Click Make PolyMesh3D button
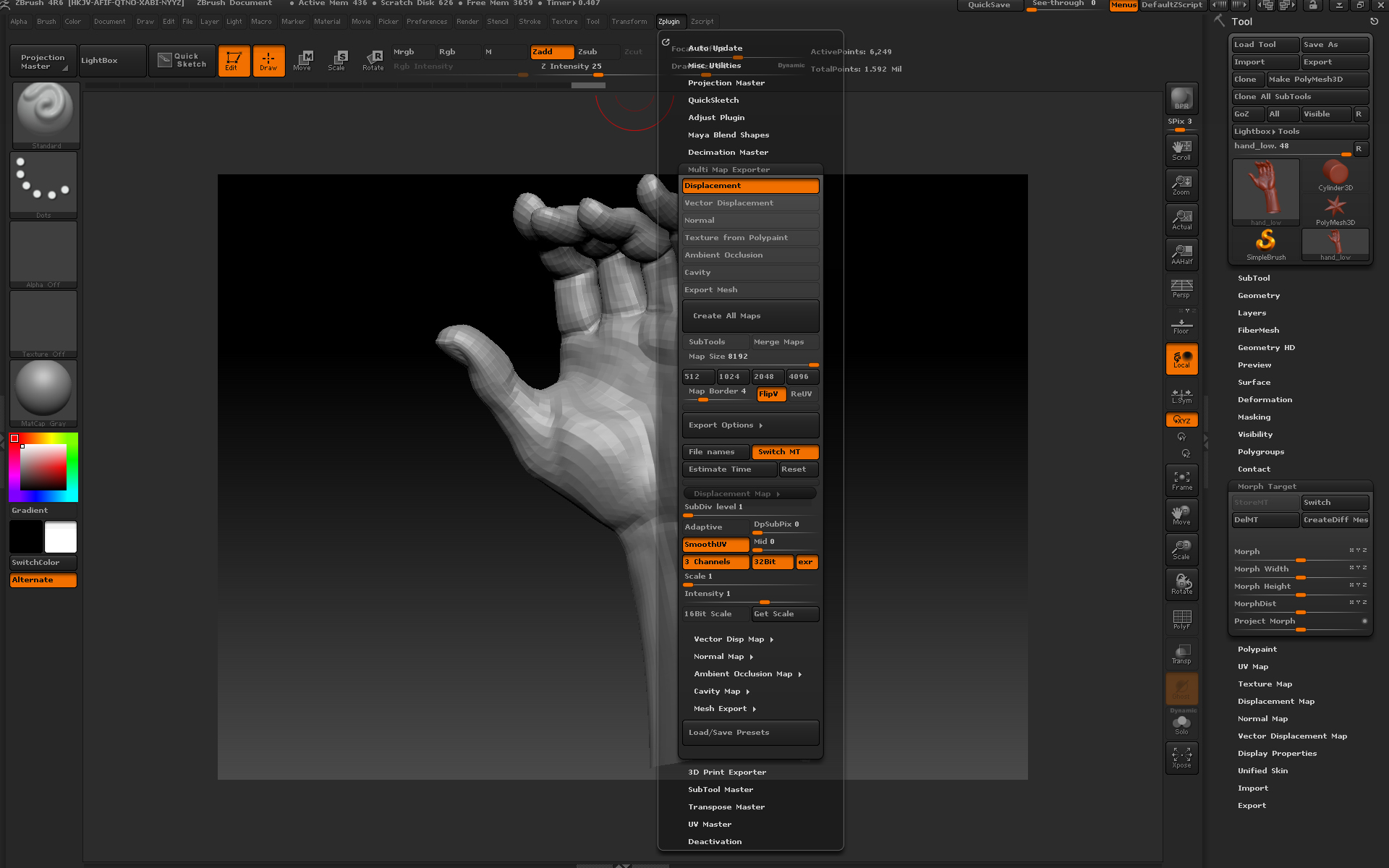The height and width of the screenshot is (868, 1389). [1317, 80]
